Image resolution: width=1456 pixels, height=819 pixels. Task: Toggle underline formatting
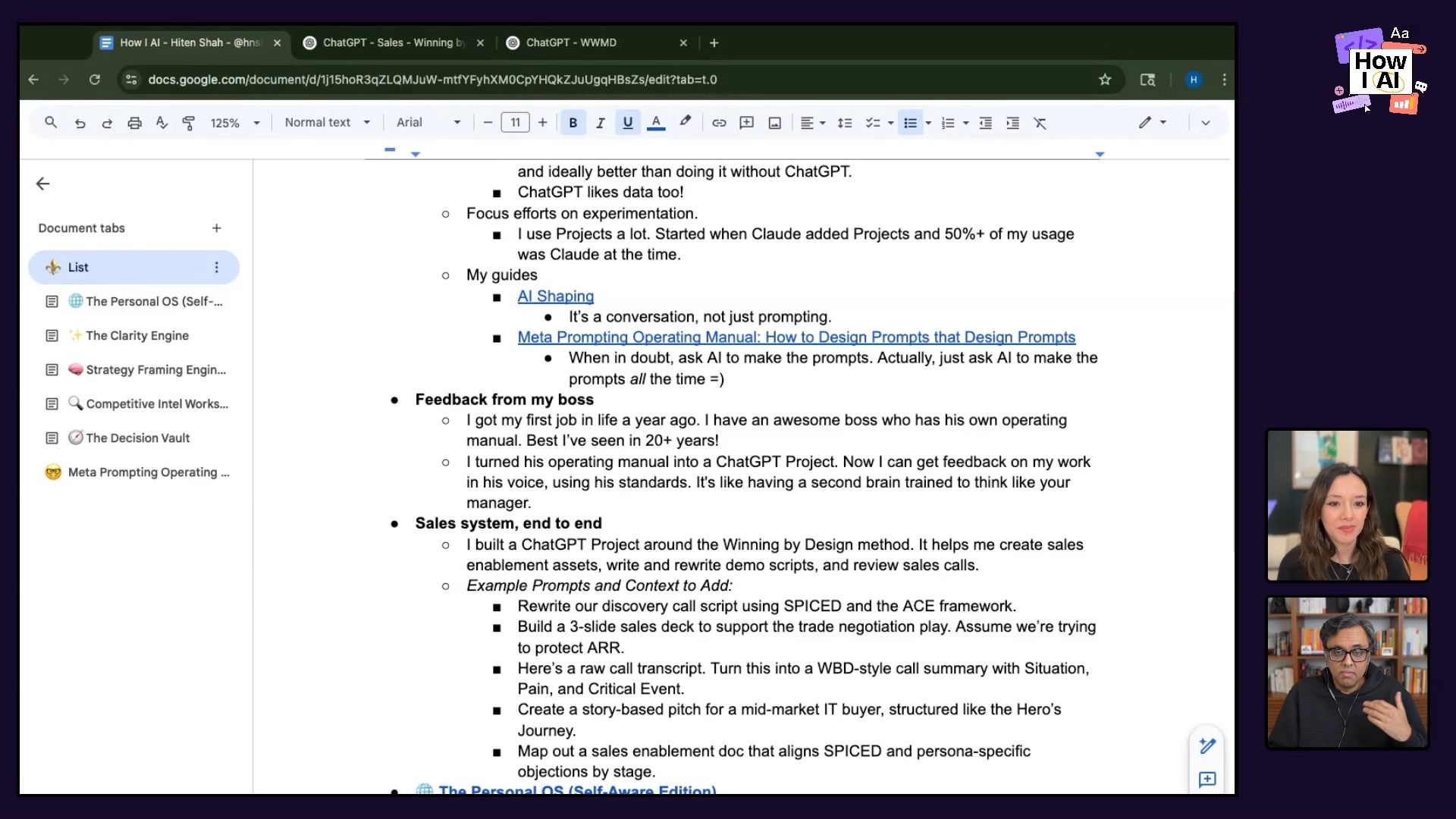[x=628, y=123]
